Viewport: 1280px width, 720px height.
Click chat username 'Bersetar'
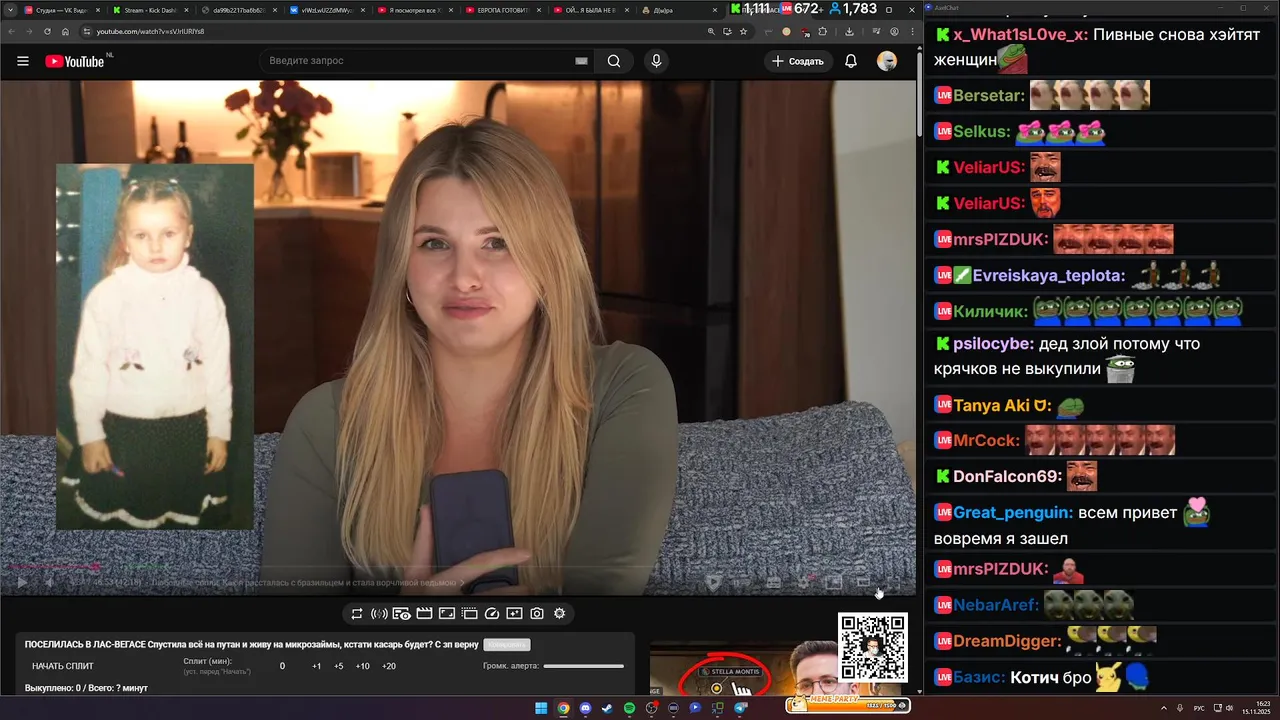[988, 96]
